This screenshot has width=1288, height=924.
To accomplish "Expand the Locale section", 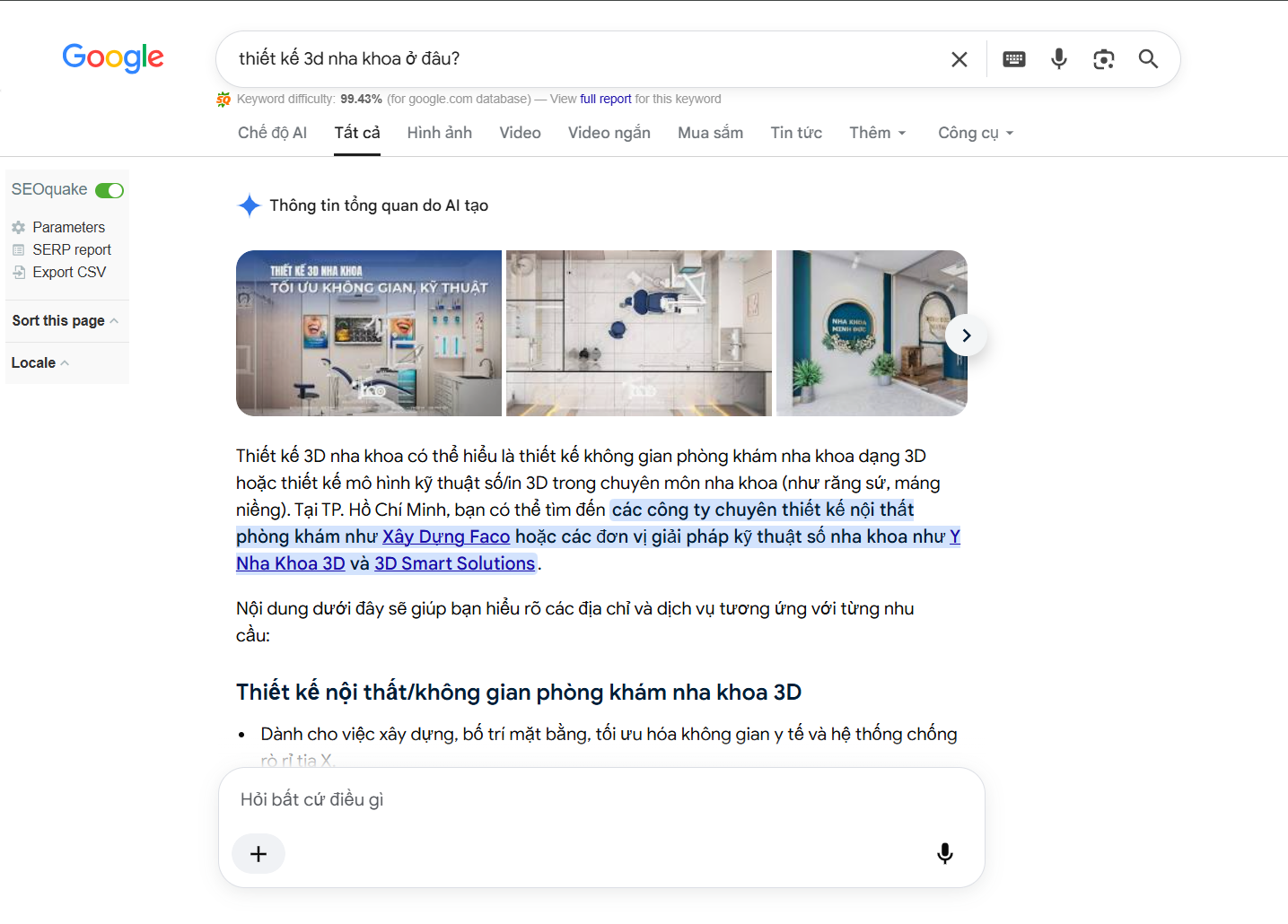I will (x=39, y=362).
